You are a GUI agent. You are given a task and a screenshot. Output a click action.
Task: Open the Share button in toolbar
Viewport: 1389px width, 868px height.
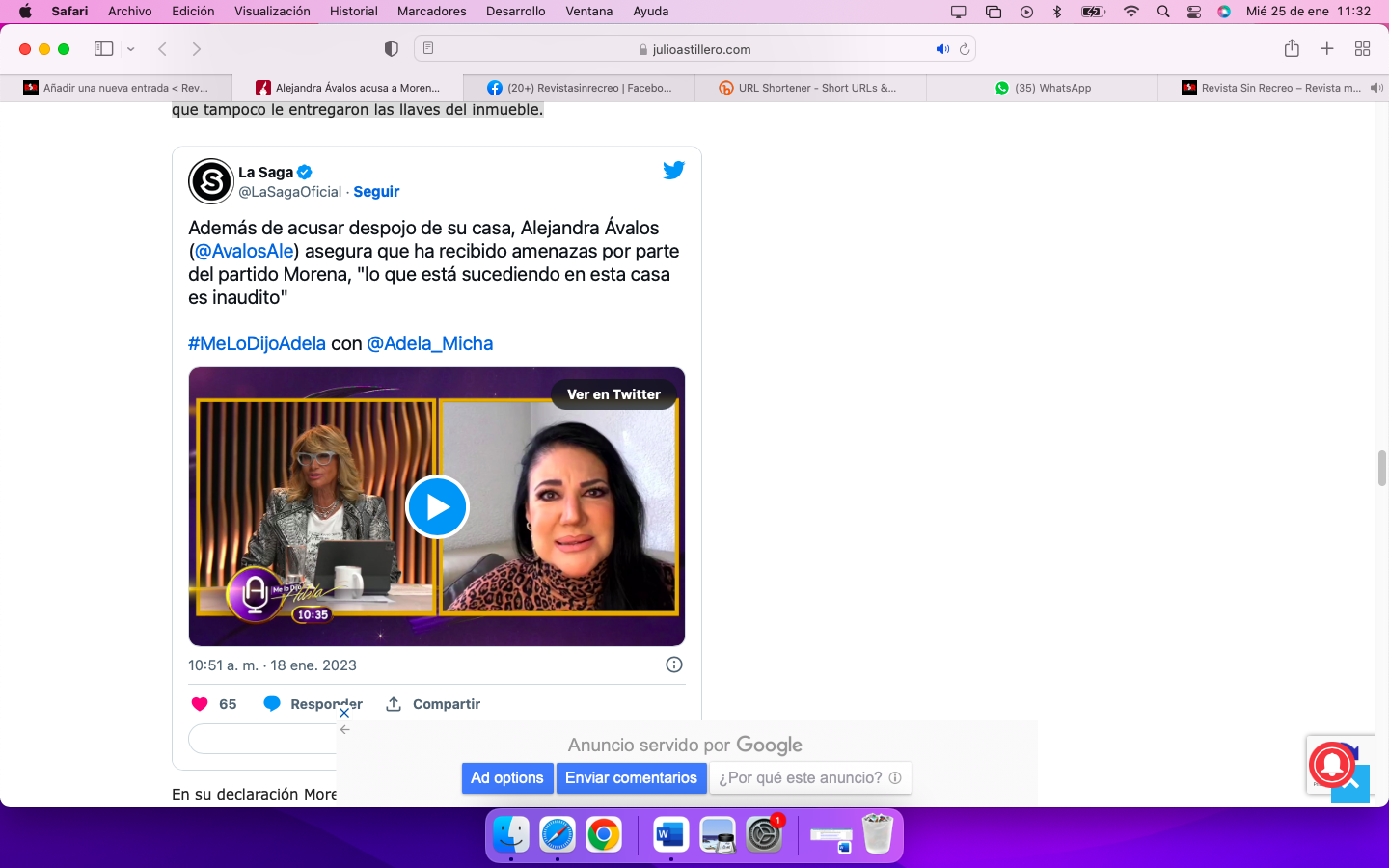click(1292, 49)
